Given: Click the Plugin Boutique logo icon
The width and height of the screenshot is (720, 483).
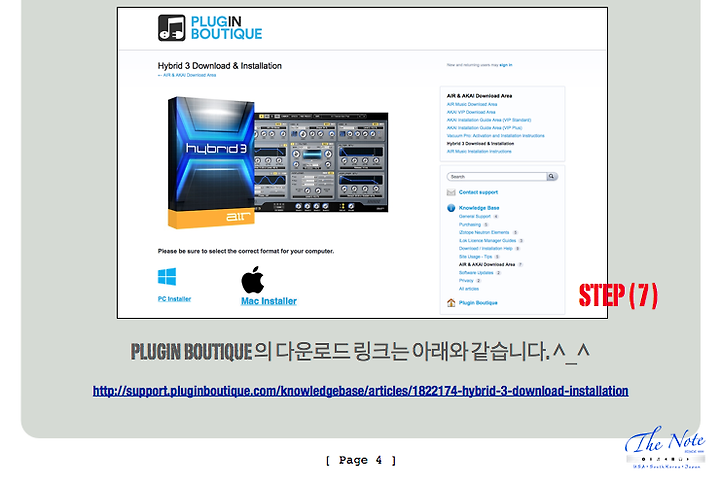Looking at the screenshot, I should [x=172, y=28].
